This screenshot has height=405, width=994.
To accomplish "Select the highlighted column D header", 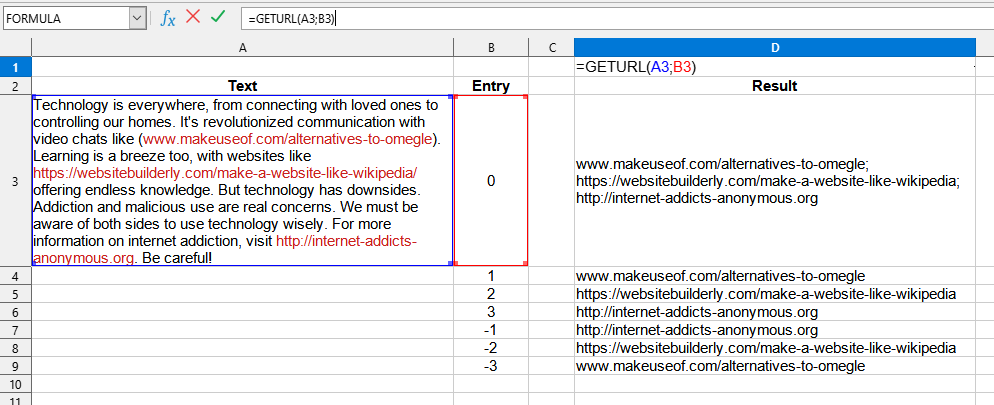I will click(774, 47).
